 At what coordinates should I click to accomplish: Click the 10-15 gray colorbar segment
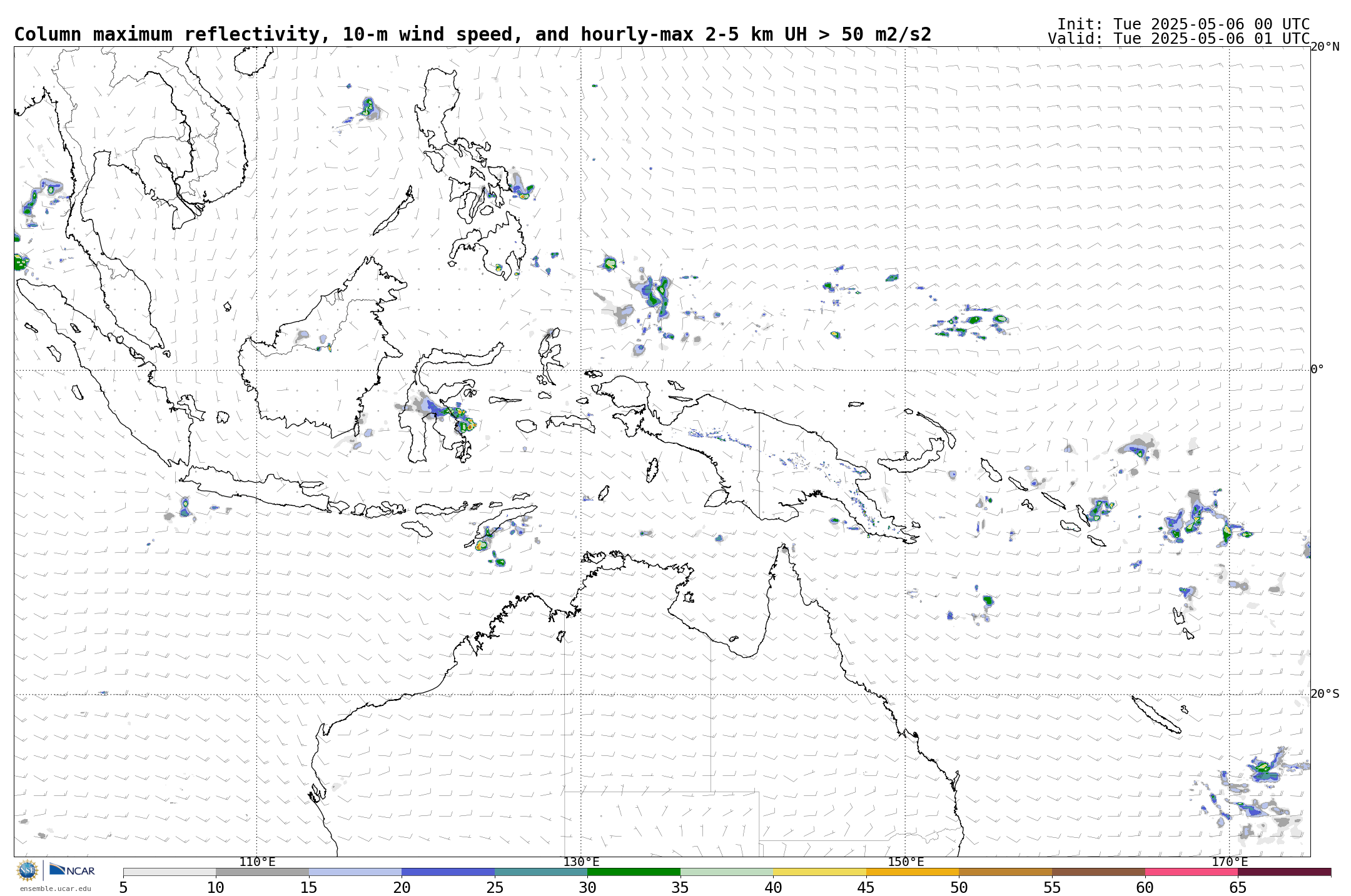[262, 872]
